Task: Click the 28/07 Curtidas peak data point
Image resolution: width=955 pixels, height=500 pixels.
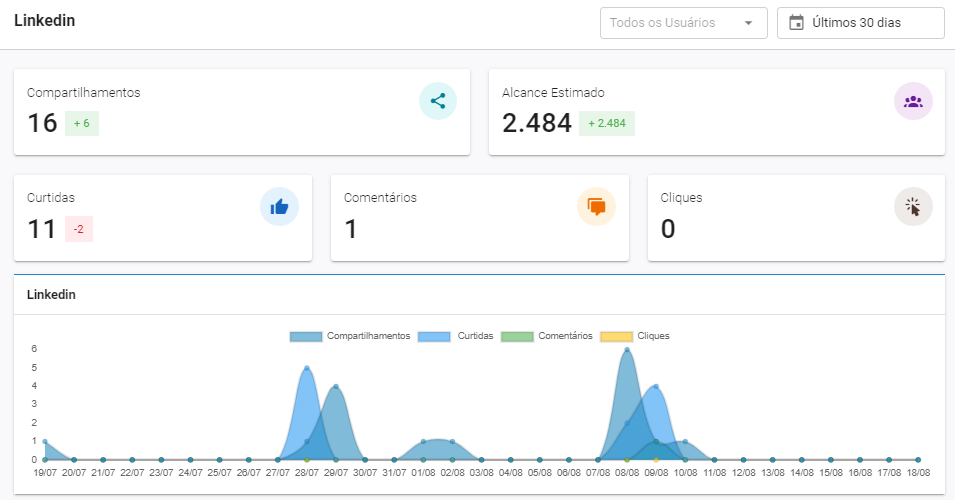Action: (307, 368)
